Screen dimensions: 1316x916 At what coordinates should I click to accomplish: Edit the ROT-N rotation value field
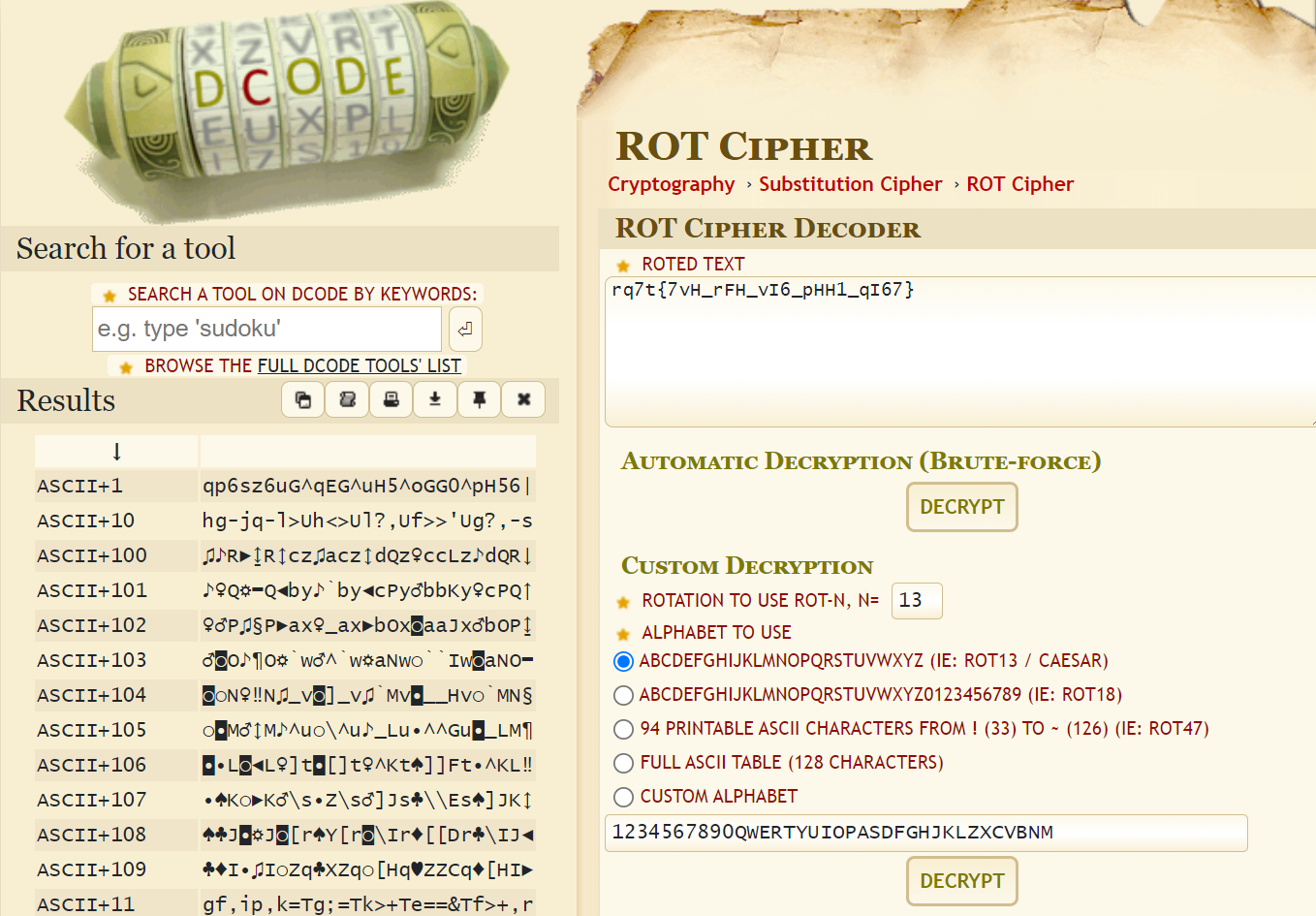point(916,600)
